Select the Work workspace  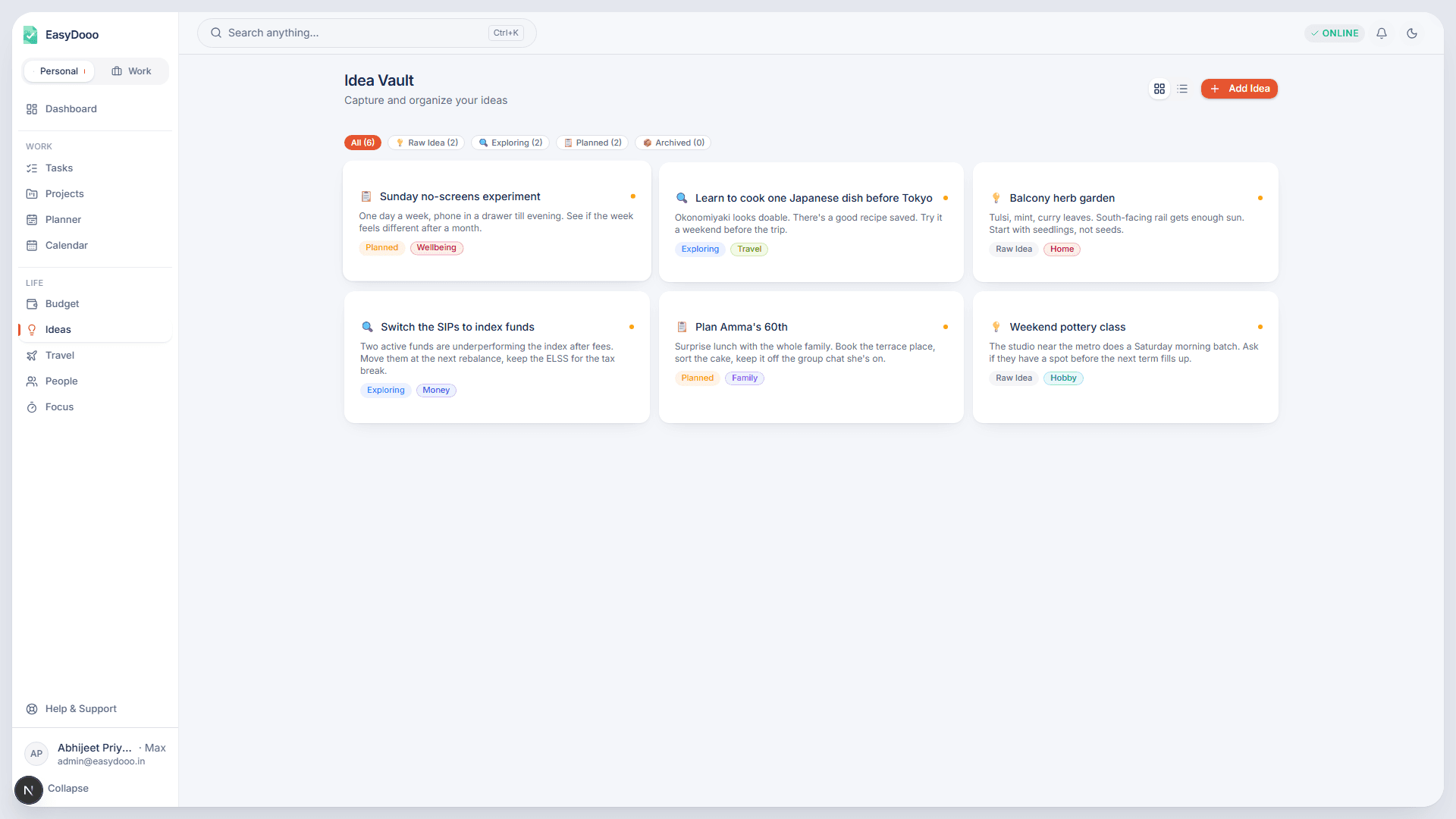click(x=131, y=71)
